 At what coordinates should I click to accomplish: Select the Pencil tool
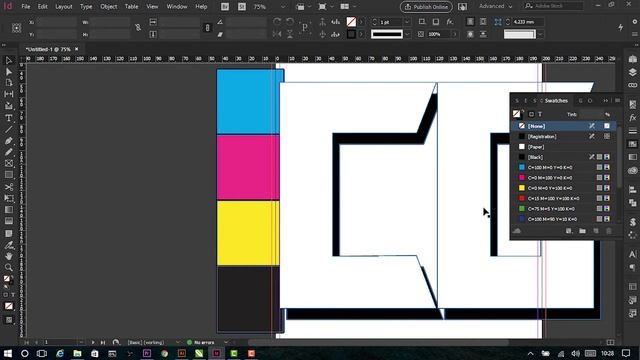tap(9, 152)
